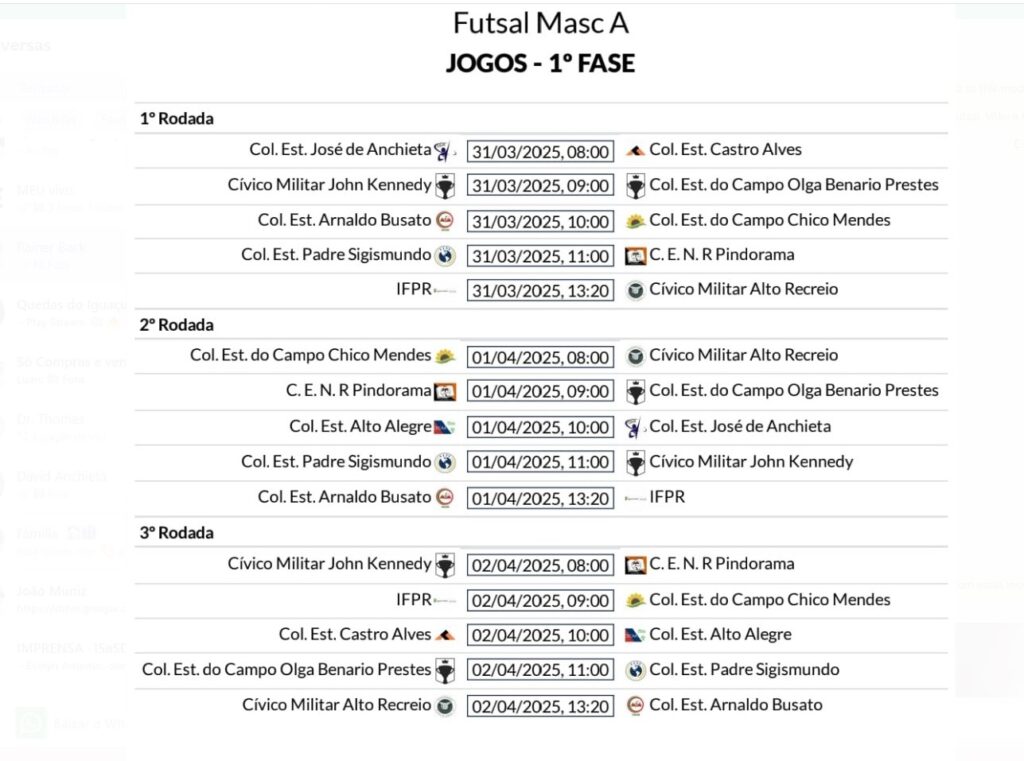This screenshot has width=1024, height=761.
Task: Select the 01/04/2025, 10:00 date box
Action: (x=540, y=428)
